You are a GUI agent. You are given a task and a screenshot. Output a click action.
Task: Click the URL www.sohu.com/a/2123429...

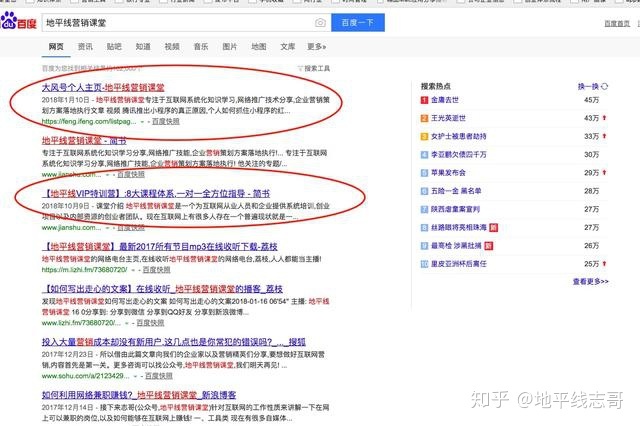coord(86,376)
